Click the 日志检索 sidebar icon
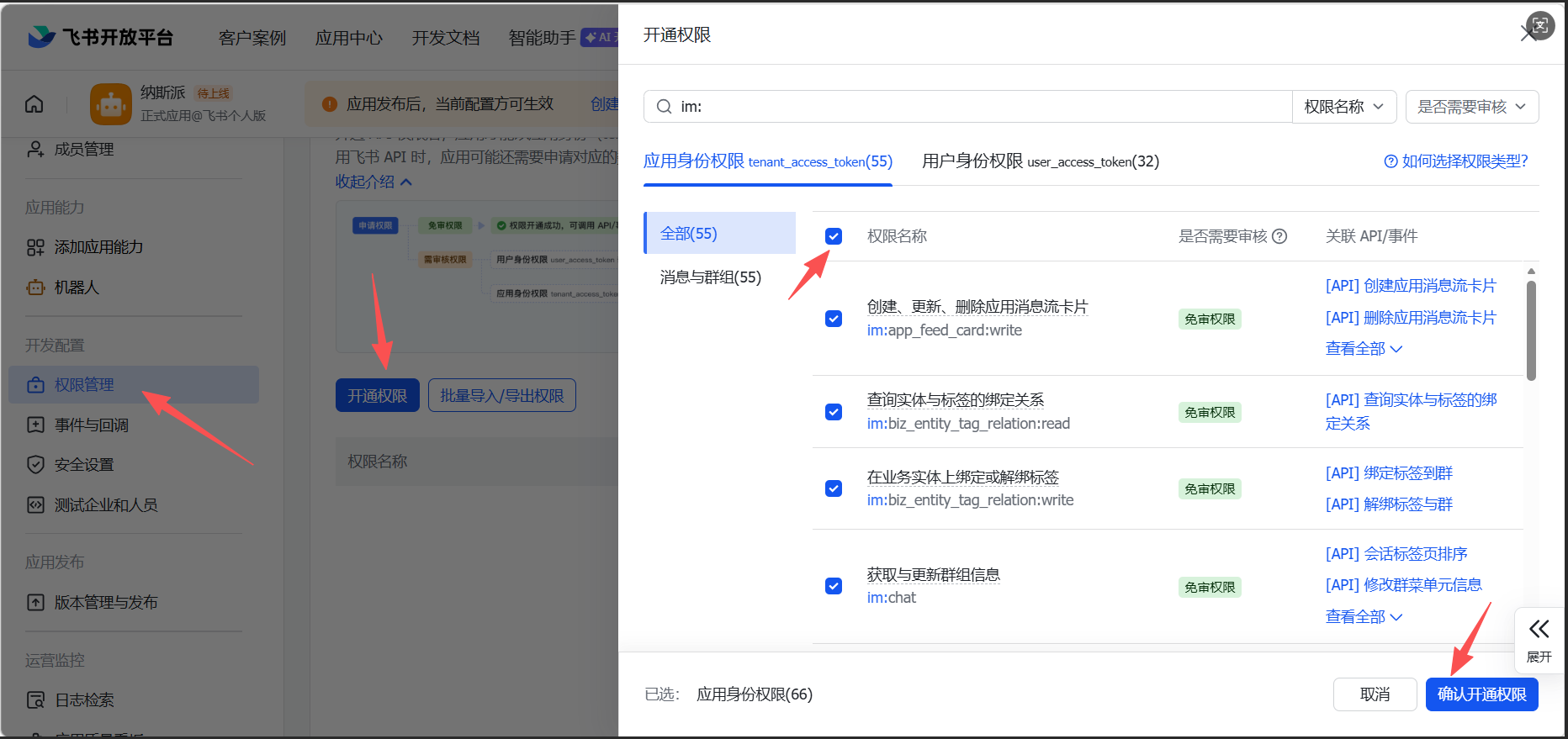The width and height of the screenshot is (1568, 739). (x=35, y=700)
